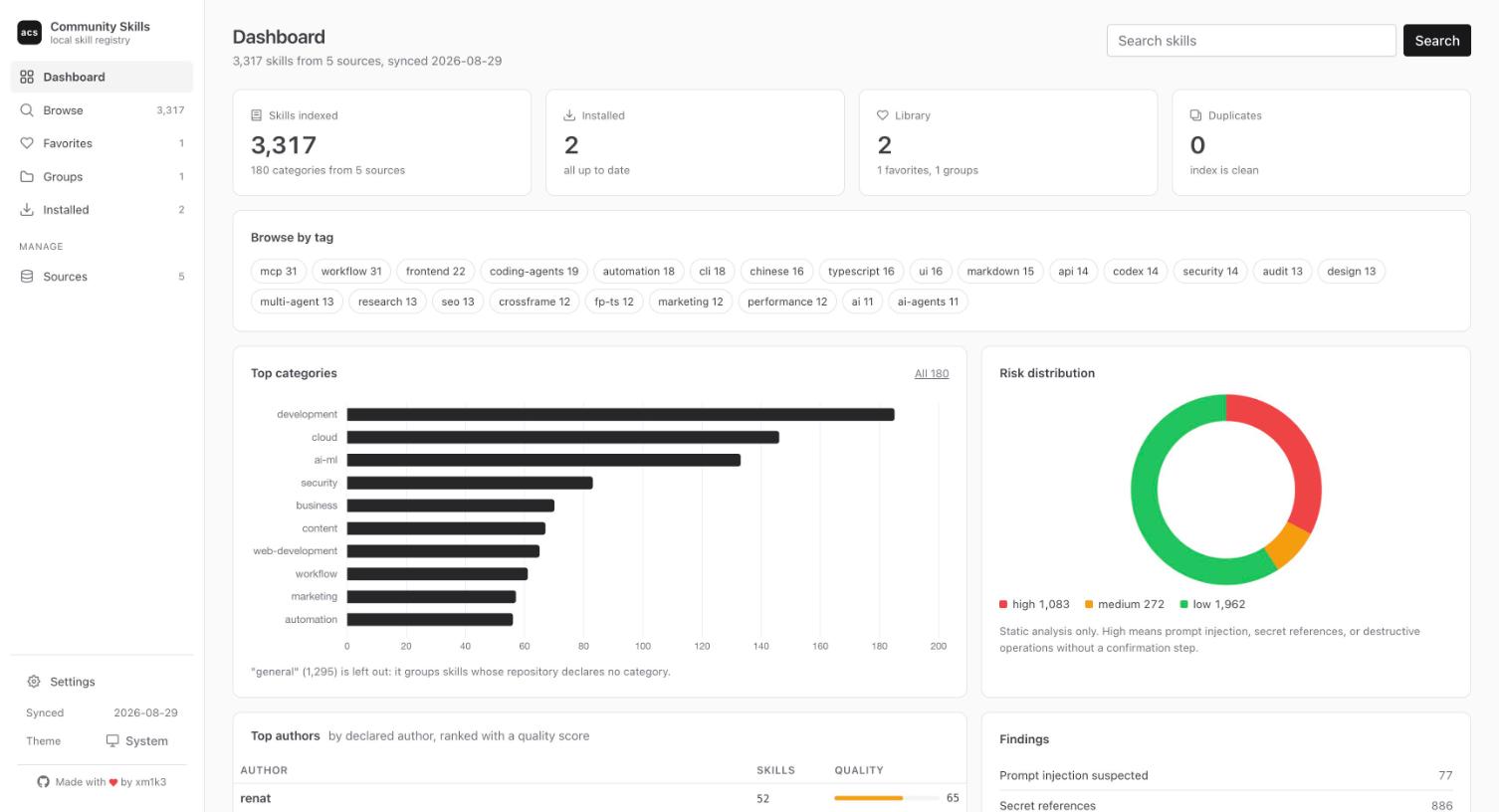Pick the typescript 16 tag
The width and height of the screenshot is (1499, 812).
click(x=861, y=271)
